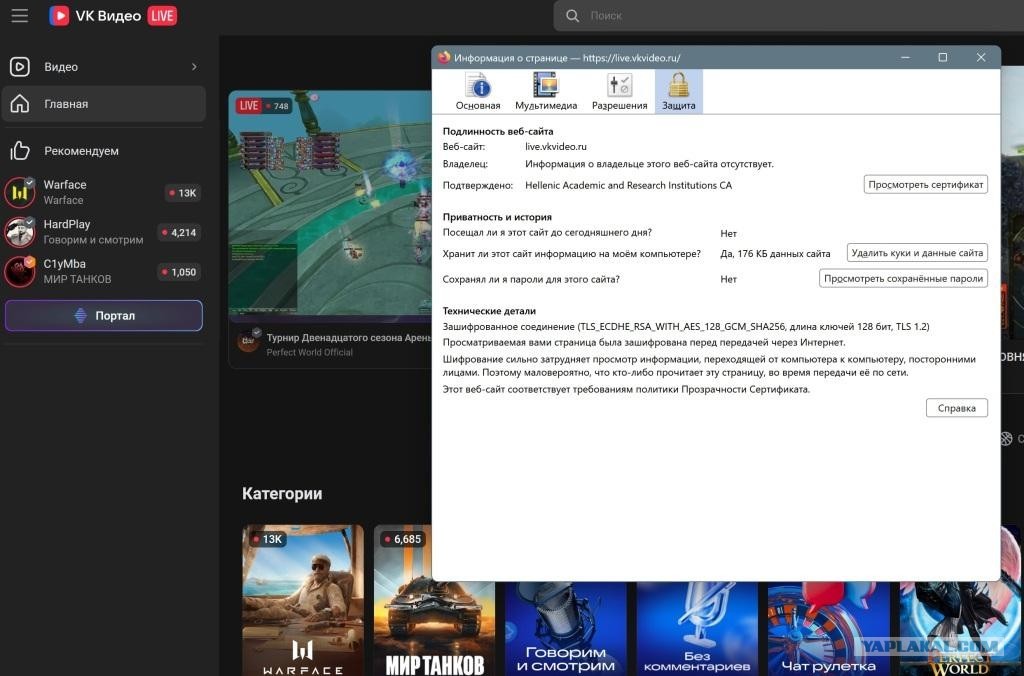Viewport: 1024px width, 676px height.
Task: Open the C1yMba МИР ТАНКОВ stream row
Action: 104,272
